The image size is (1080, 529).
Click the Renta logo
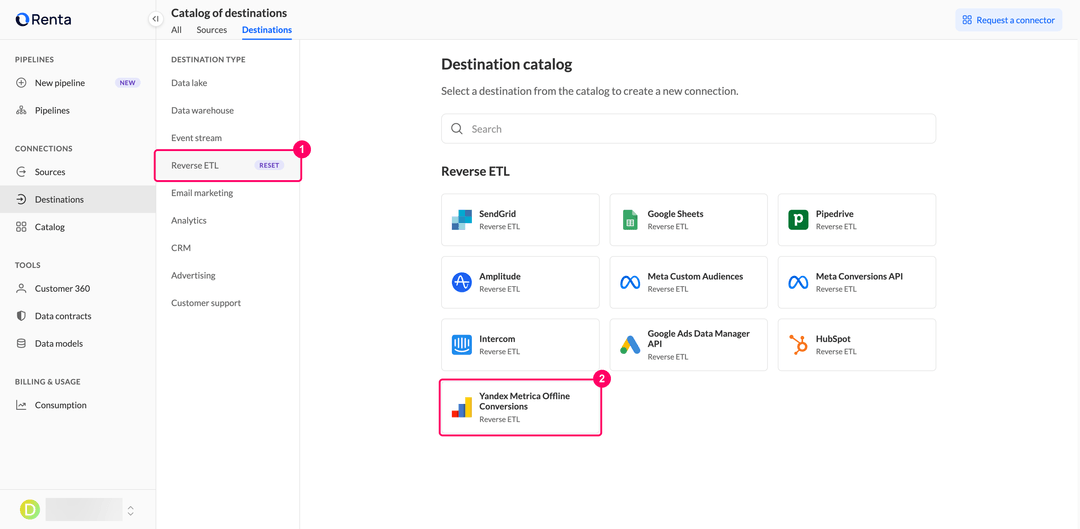[x=43, y=19]
